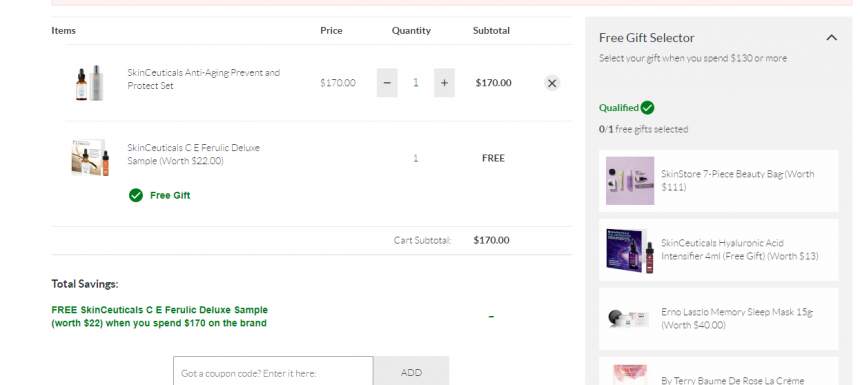This screenshot has width=860, height=385.
Task: Click the Erno Laszlo Sleep Mask image
Action: pyautogui.click(x=630, y=318)
